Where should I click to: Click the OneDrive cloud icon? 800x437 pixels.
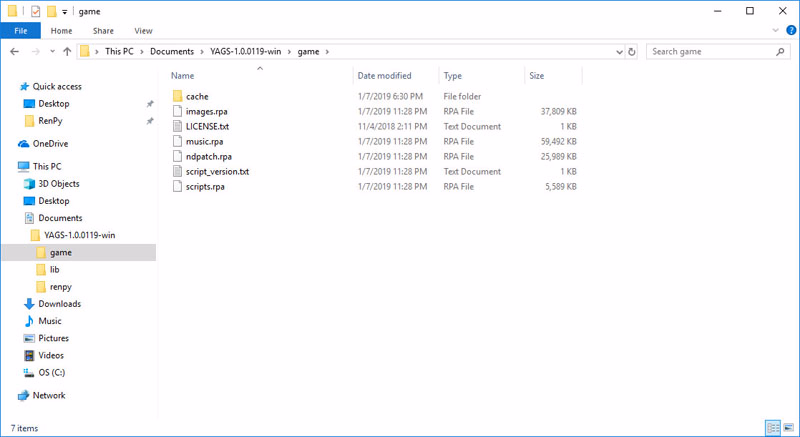click(24, 144)
